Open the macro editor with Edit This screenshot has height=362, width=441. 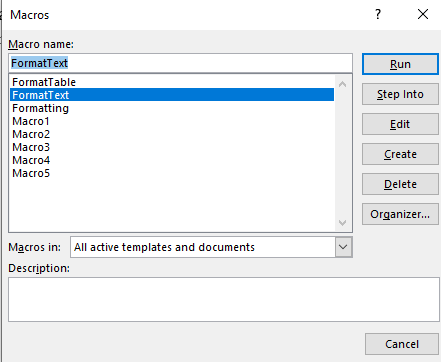click(400, 124)
